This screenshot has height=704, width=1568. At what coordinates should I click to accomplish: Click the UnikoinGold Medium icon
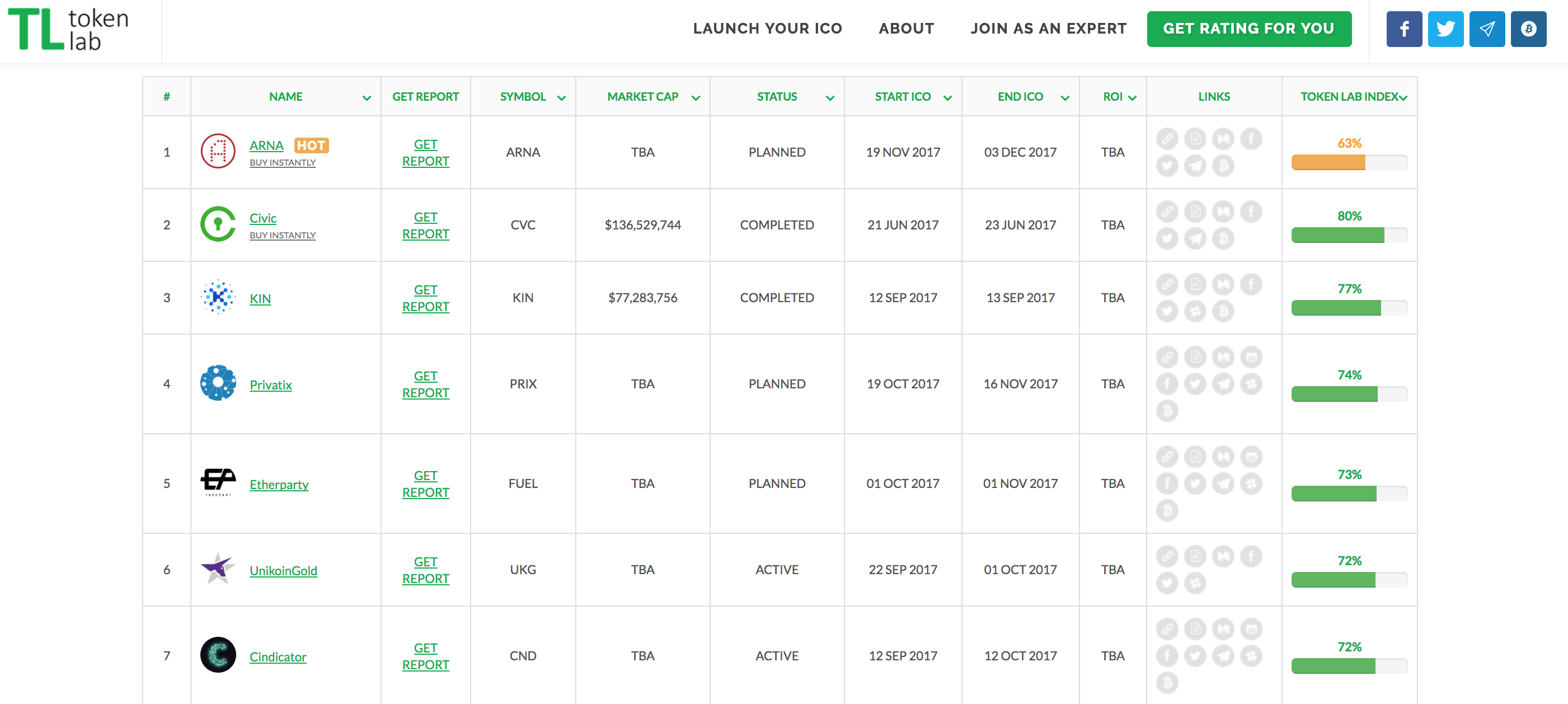(1223, 556)
